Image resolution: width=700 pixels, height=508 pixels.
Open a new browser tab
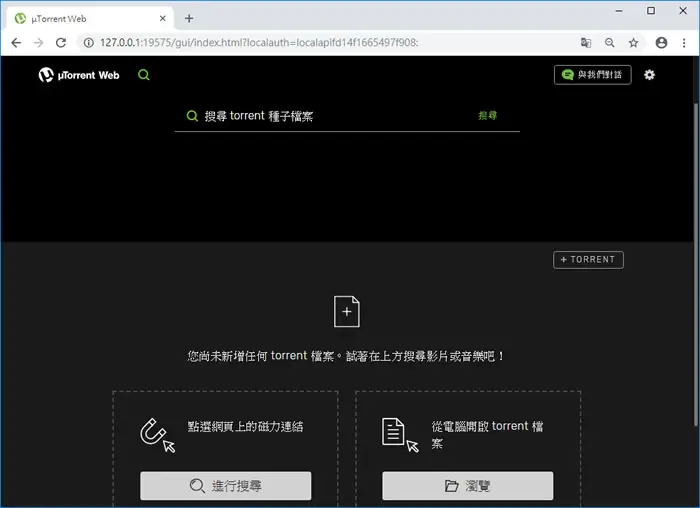[x=189, y=18]
